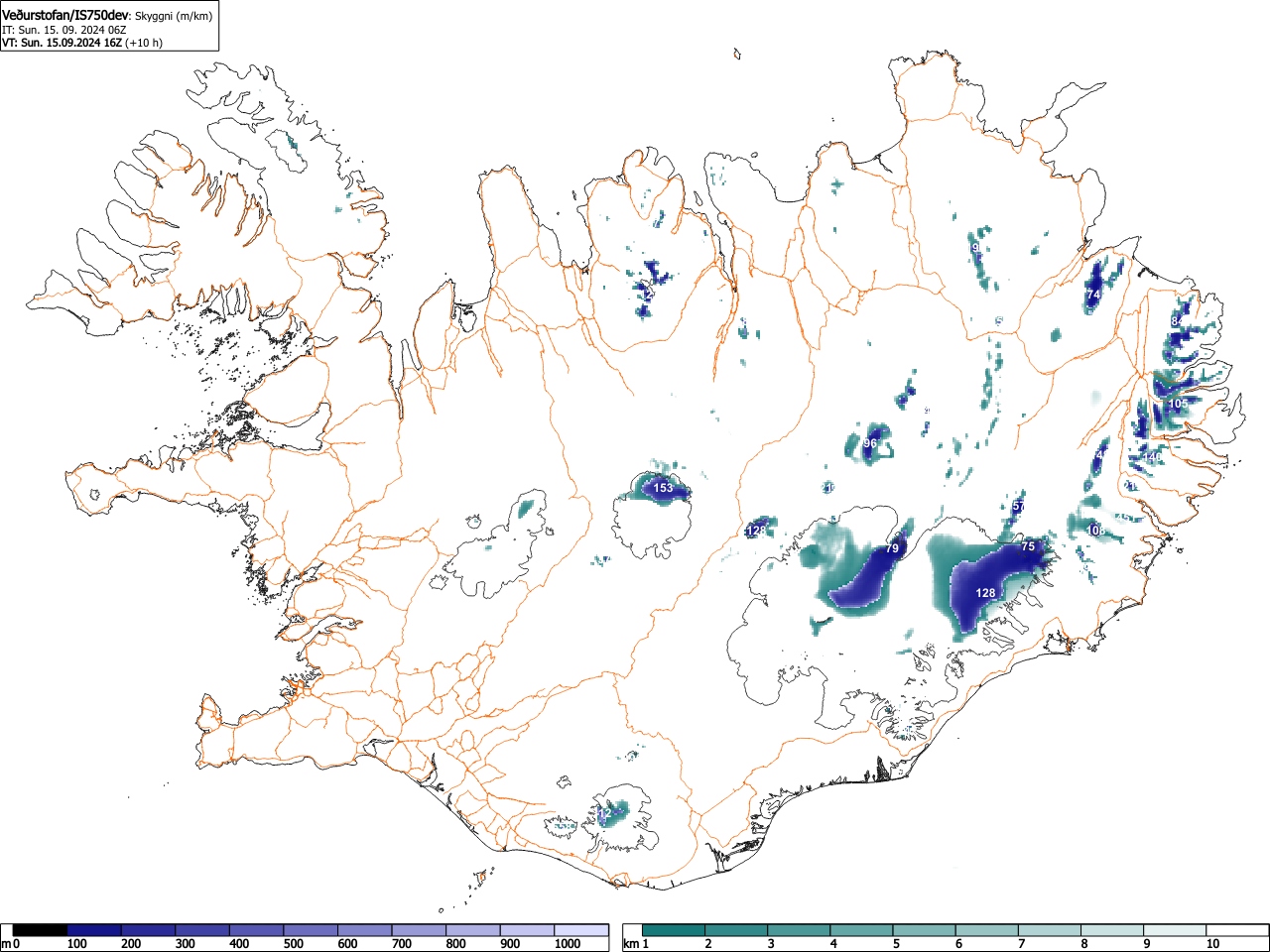Click the 500 tick label on the meter legend
The image size is (1270, 952).
pos(293,944)
